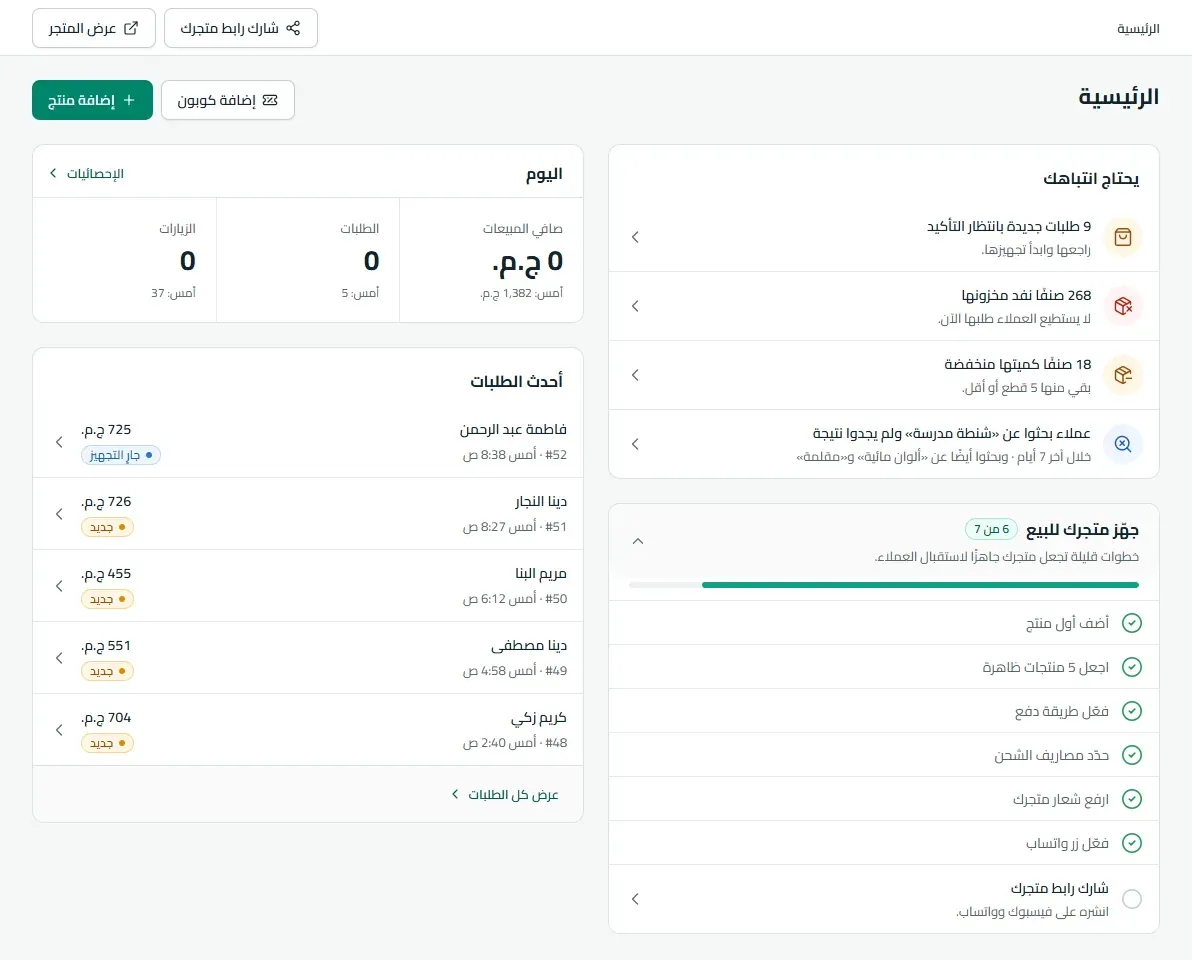The image size is (1192, 960).
Task: Click the جديد badge on order #51
Action: click(107, 528)
